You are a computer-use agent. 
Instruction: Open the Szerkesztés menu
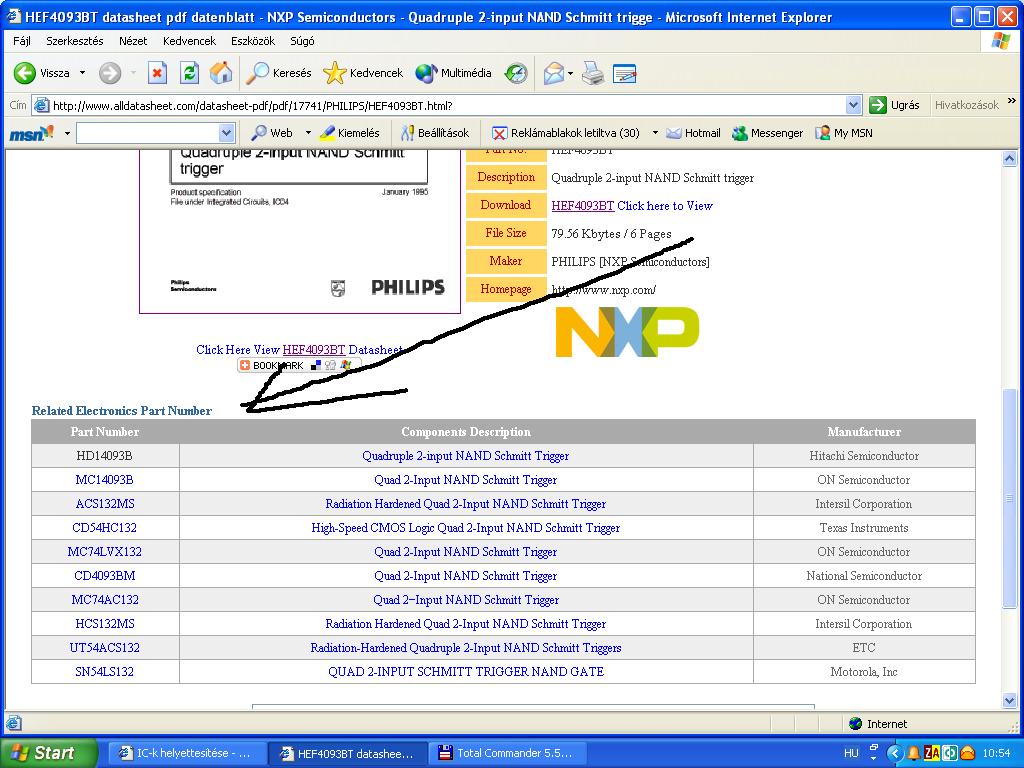74,41
